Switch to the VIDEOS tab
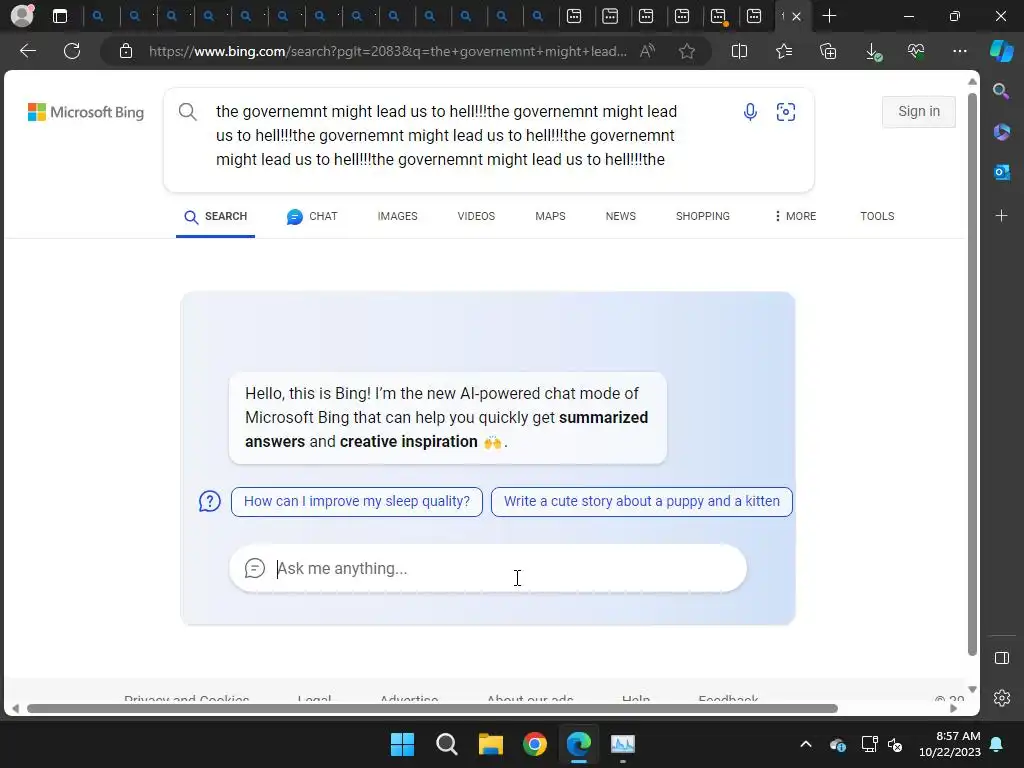 (476, 216)
